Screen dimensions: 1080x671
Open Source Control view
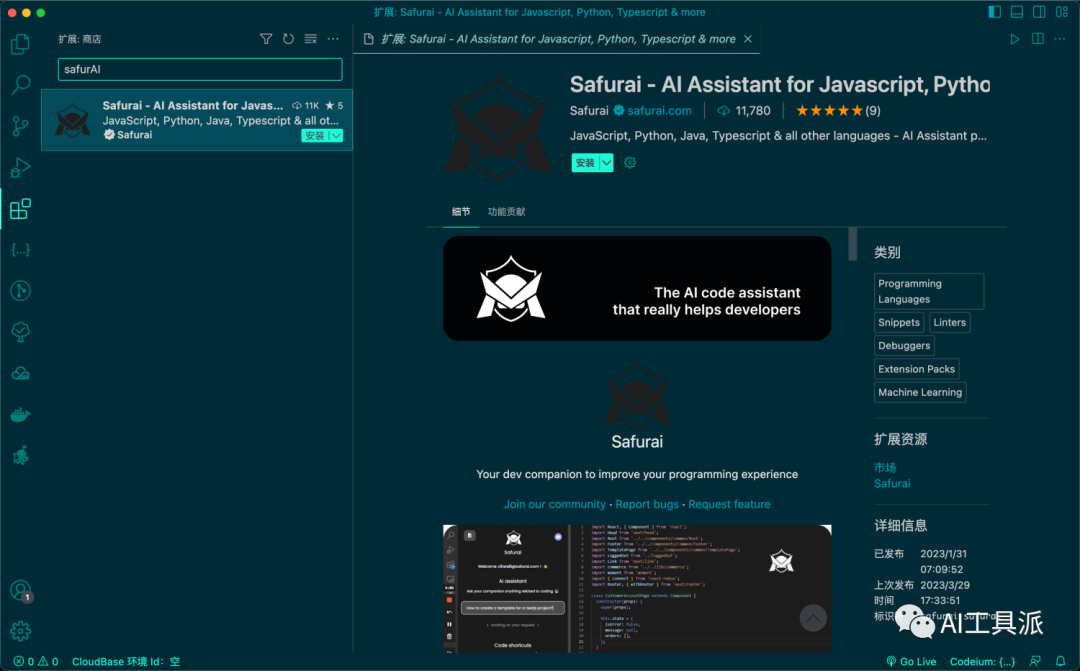coord(21,126)
